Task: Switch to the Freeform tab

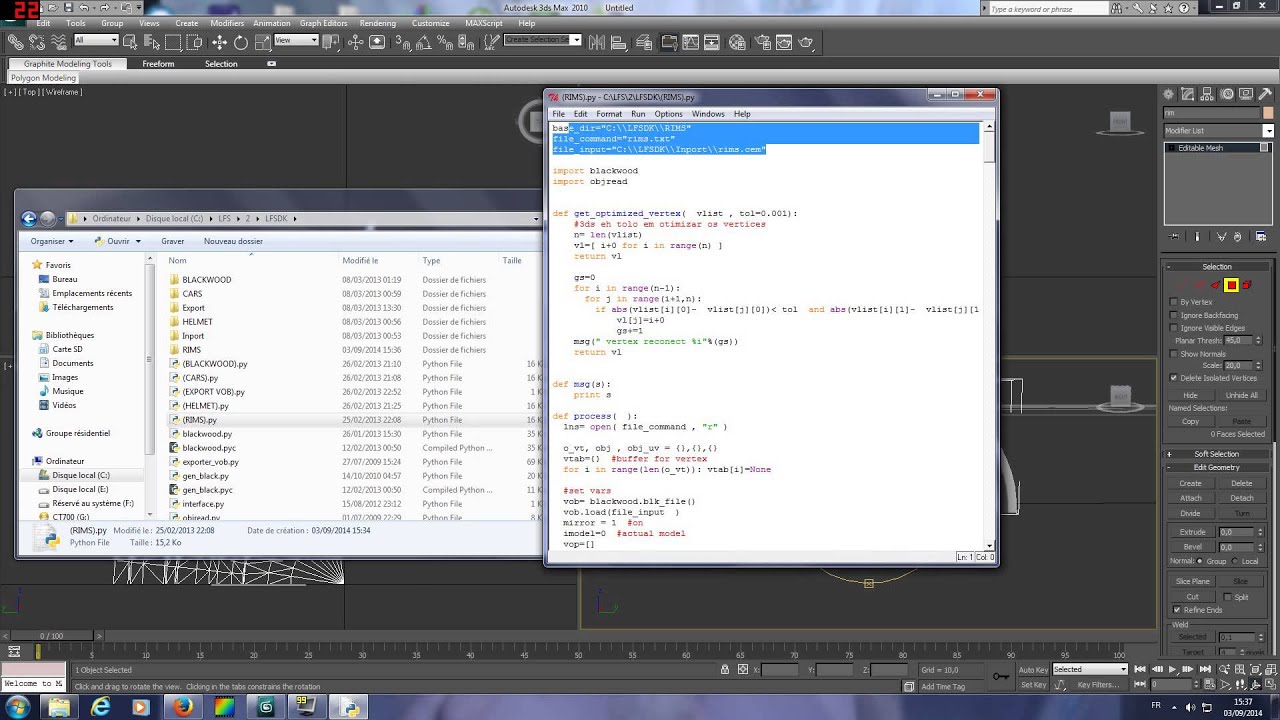Action: pyautogui.click(x=158, y=64)
